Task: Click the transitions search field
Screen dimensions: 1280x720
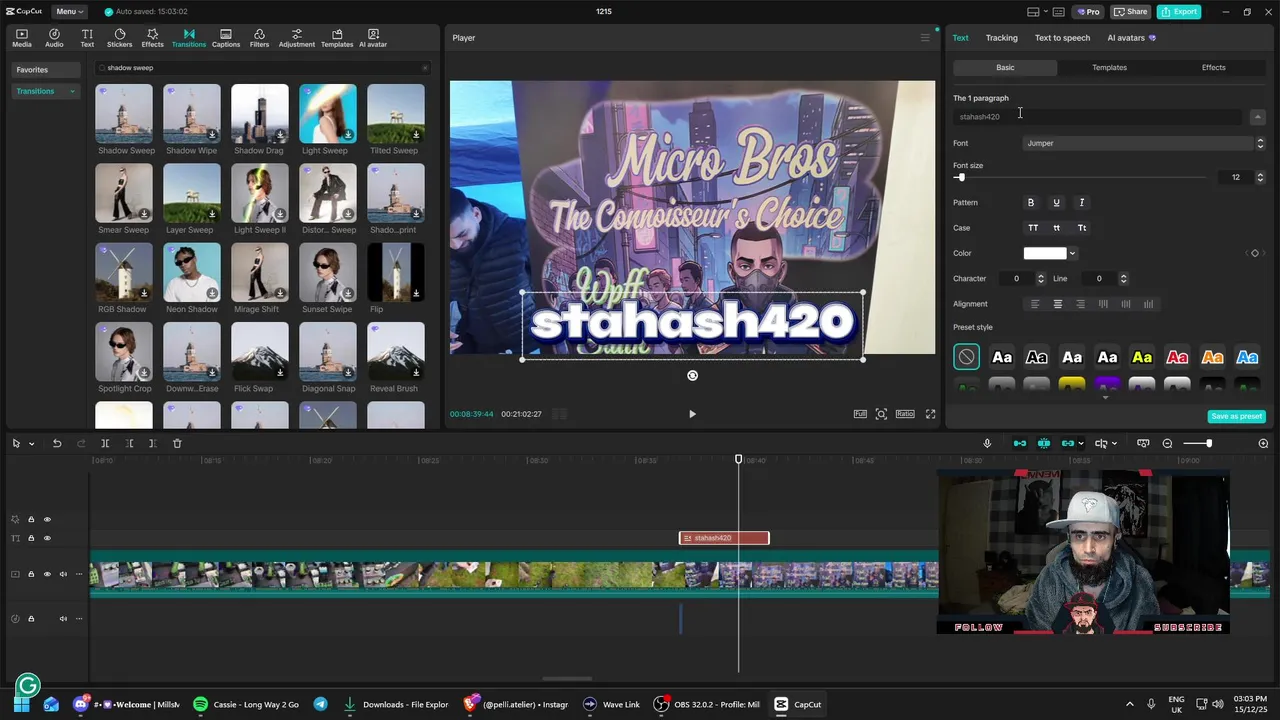Action: (263, 68)
